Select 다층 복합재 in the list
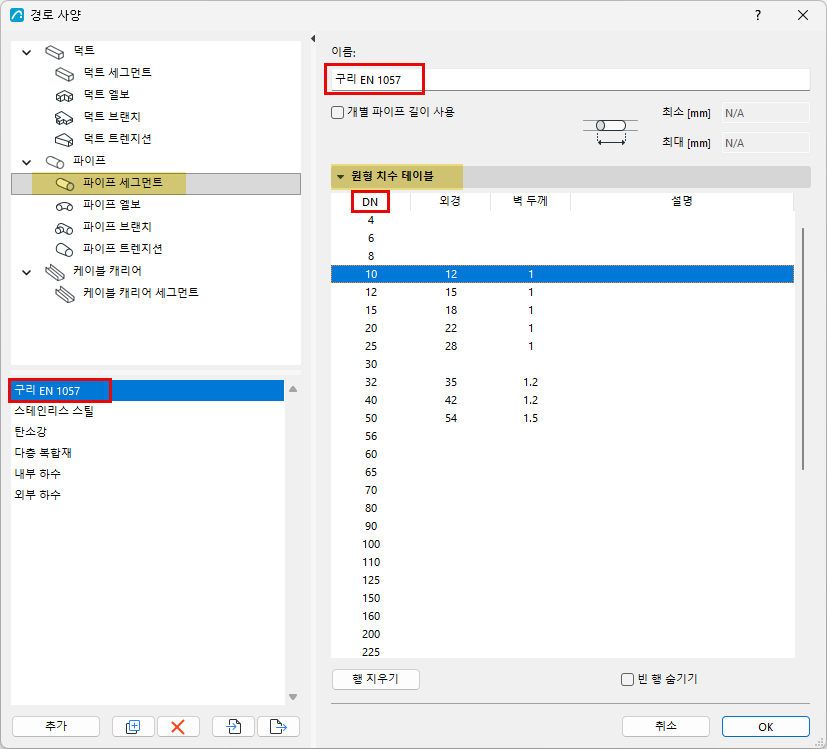Image resolution: width=827 pixels, height=749 pixels. coord(147,453)
